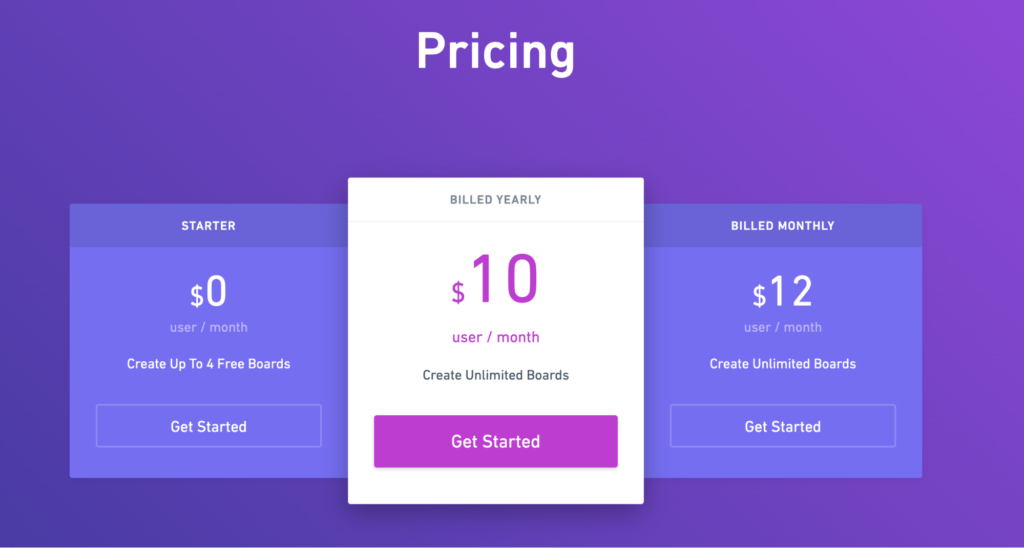Image resolution: width=1024 pixels, height=548 pixels.
Task: Click "Create Unlimited Boards" in Billed Monthly card
Action: click(x=782, y=364)
